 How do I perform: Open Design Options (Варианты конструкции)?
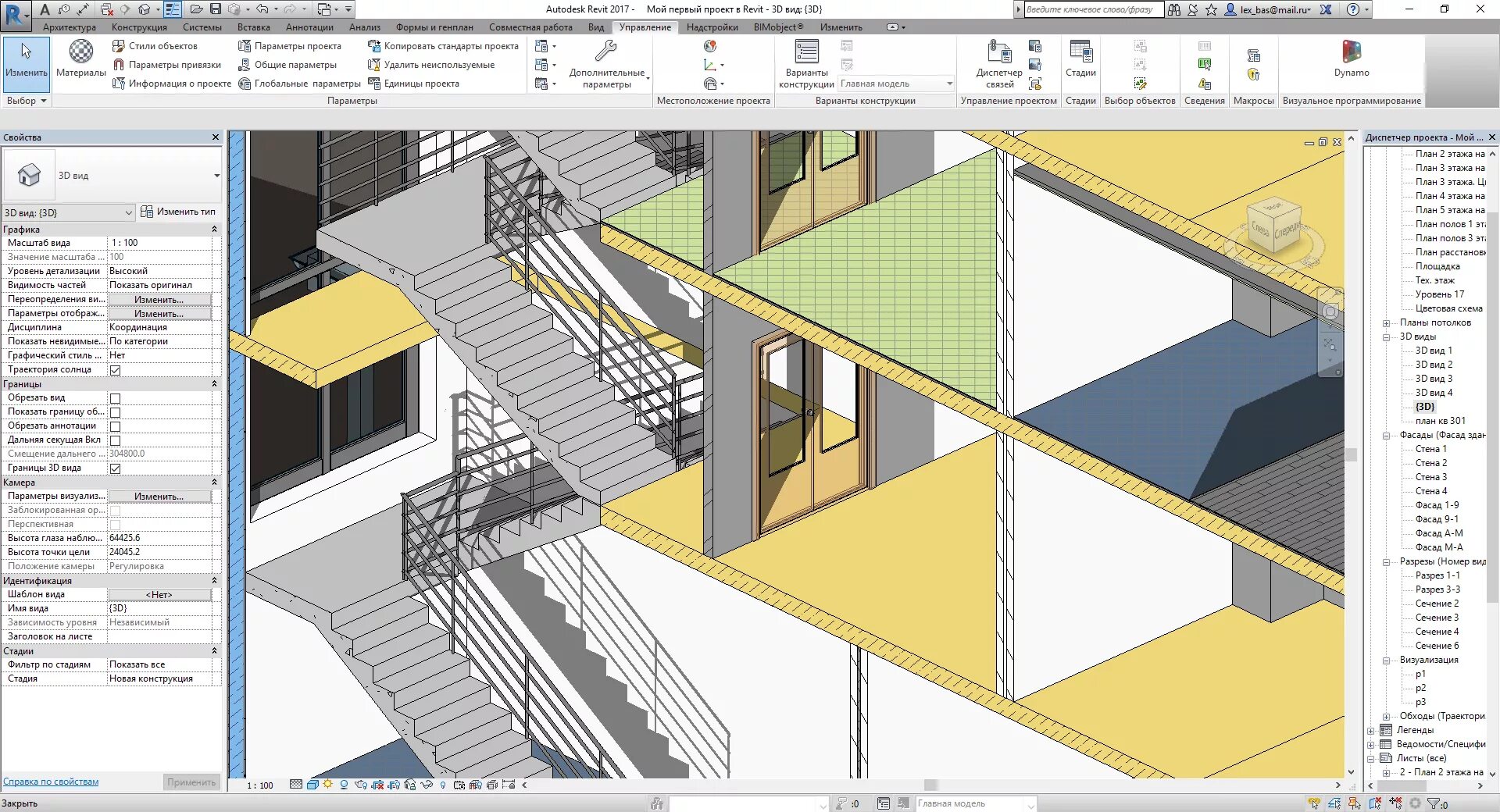click(807, 64)
